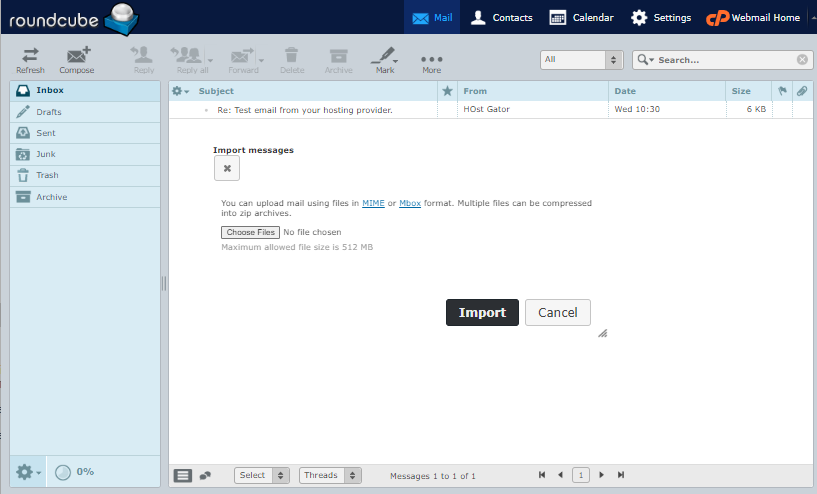
Task: Open list options gear in header
Action: pyautogui.click(x=180, y=91)
